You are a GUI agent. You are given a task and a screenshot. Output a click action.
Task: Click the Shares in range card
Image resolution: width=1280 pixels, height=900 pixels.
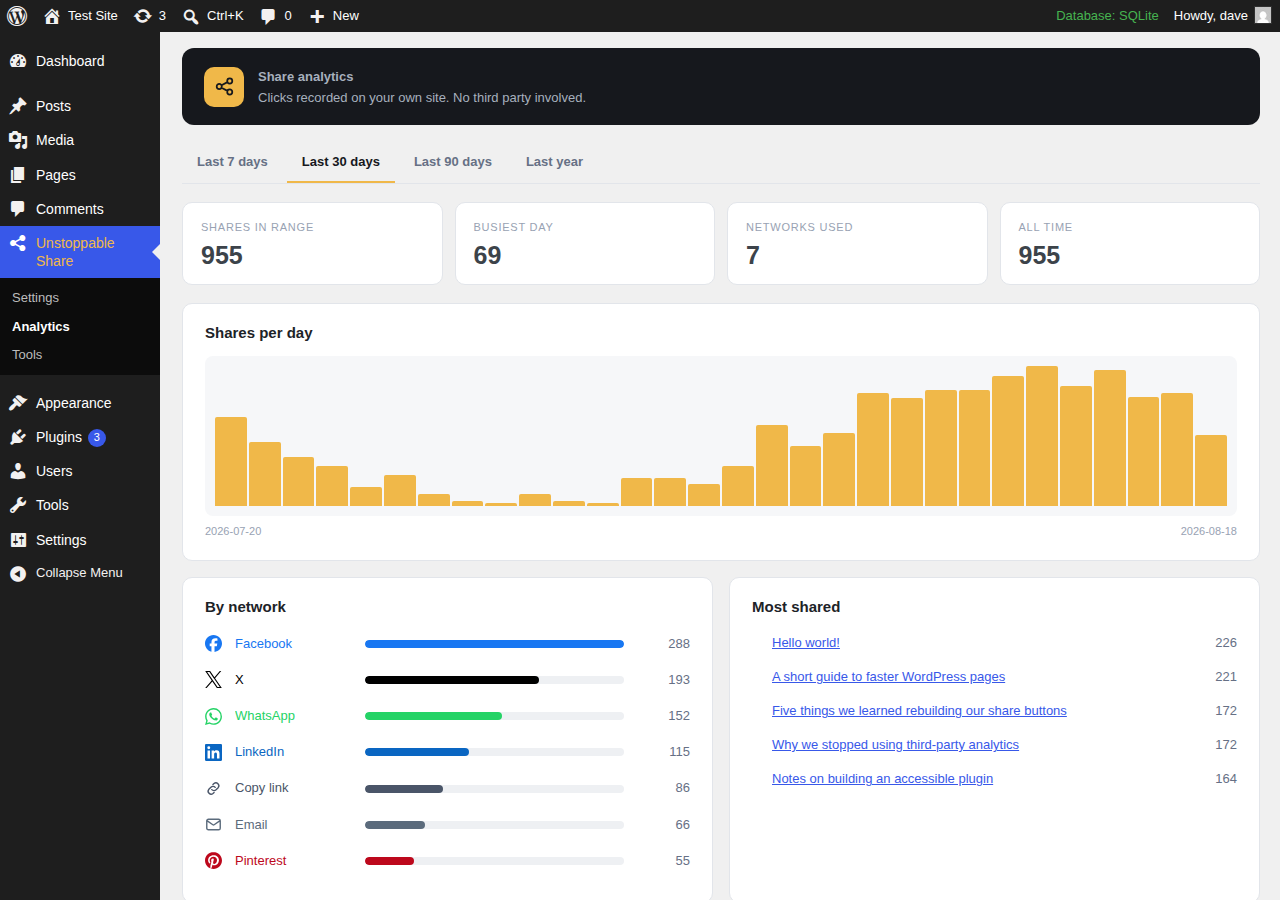[312, 244]
